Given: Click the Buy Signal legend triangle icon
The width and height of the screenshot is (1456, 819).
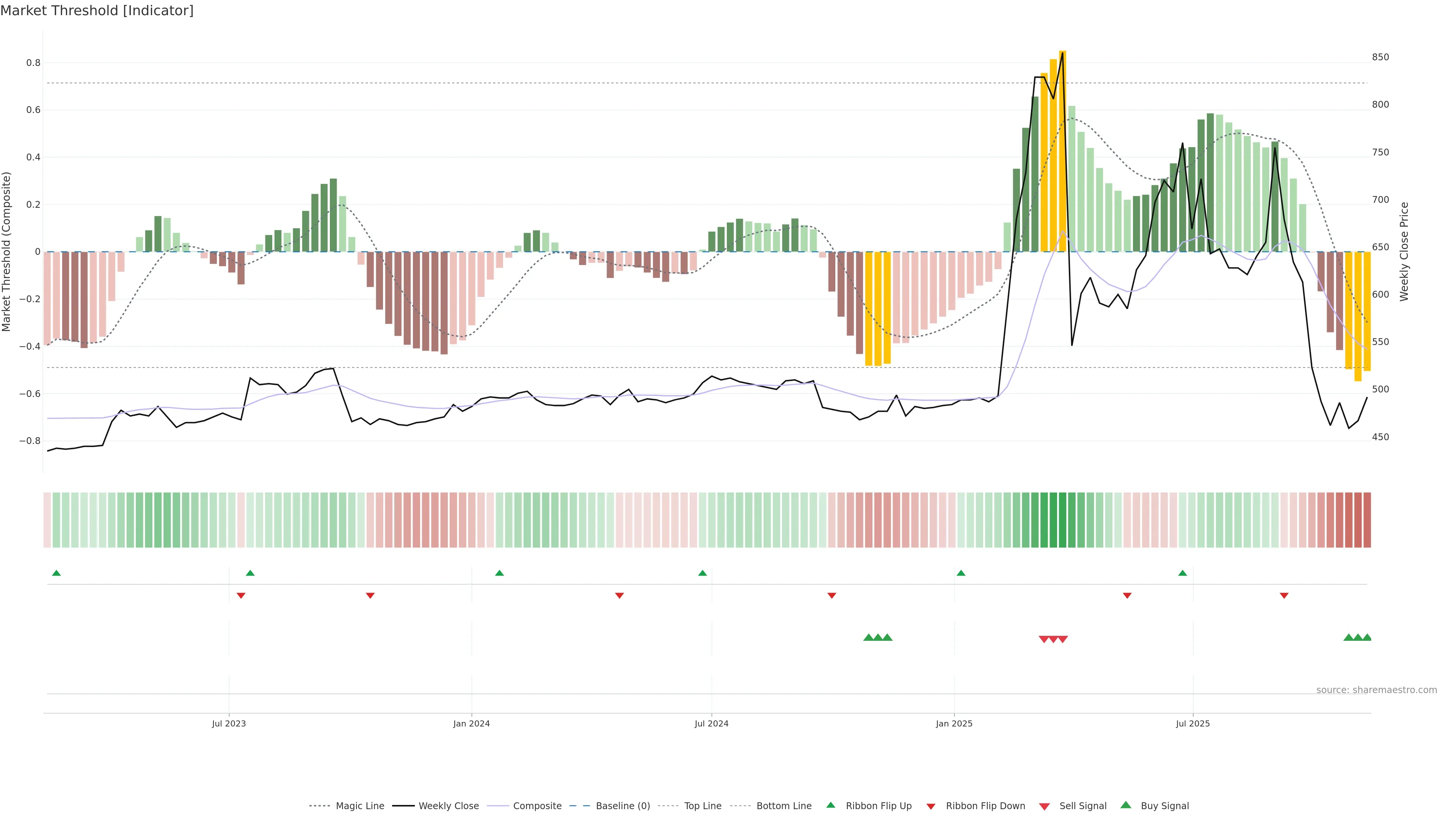Looking at the screenshot, I should [1125, 805].
